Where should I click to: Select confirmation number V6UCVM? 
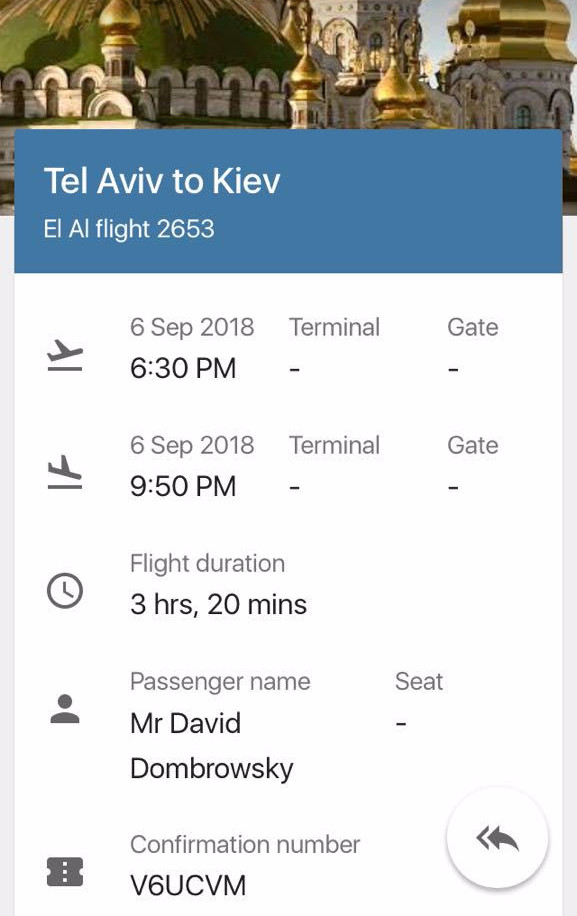pos(188,886)
